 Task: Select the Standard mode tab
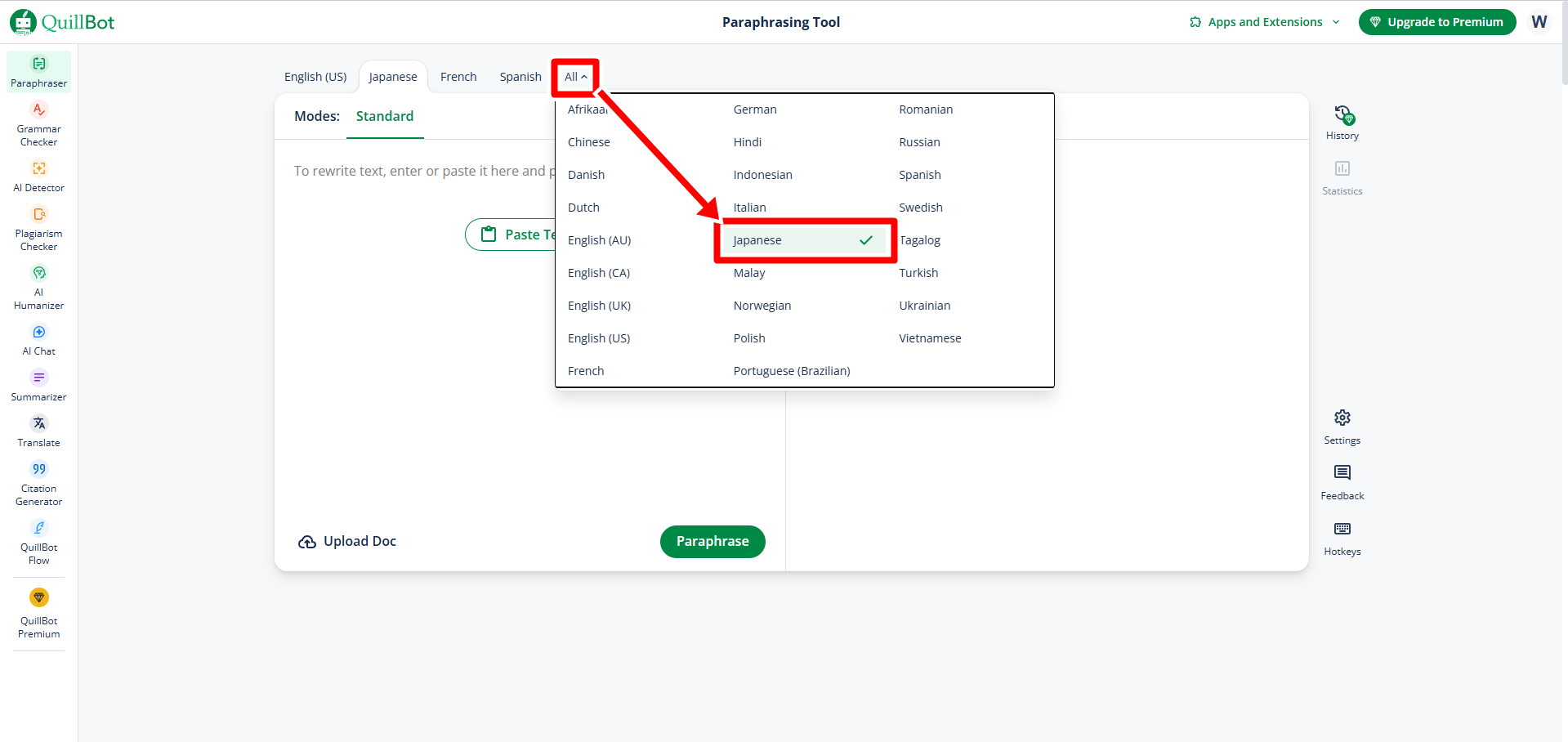click(385, 116)
